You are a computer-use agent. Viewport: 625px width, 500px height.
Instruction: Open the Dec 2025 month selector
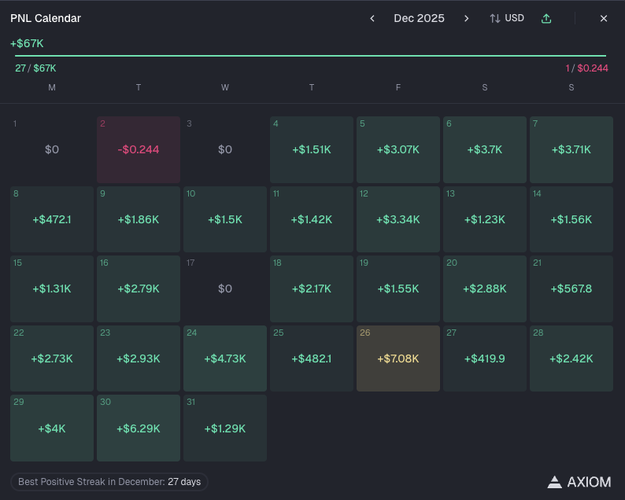[x=419, y=18]
